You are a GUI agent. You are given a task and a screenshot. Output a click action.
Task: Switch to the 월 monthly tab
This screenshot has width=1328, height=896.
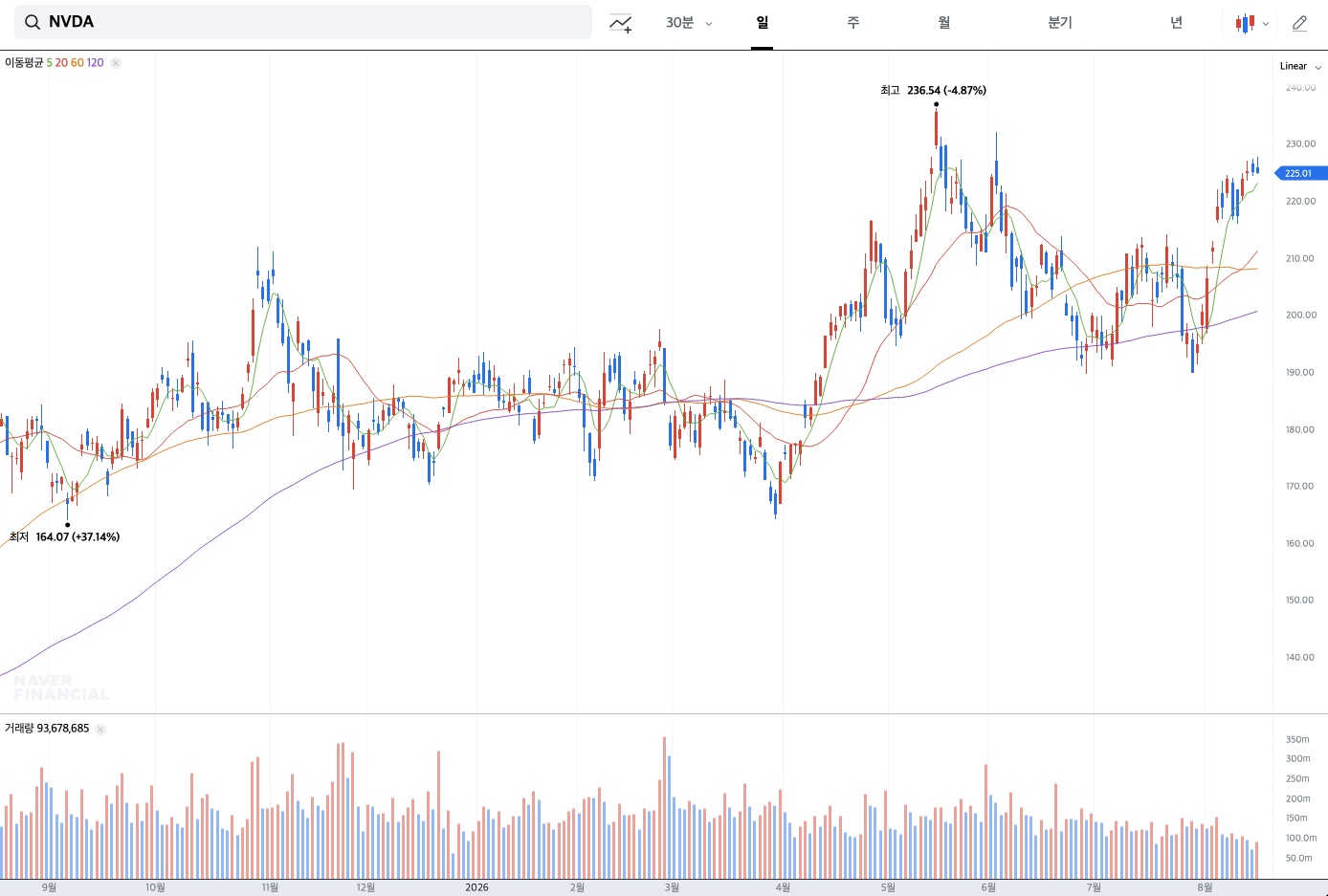944,23
